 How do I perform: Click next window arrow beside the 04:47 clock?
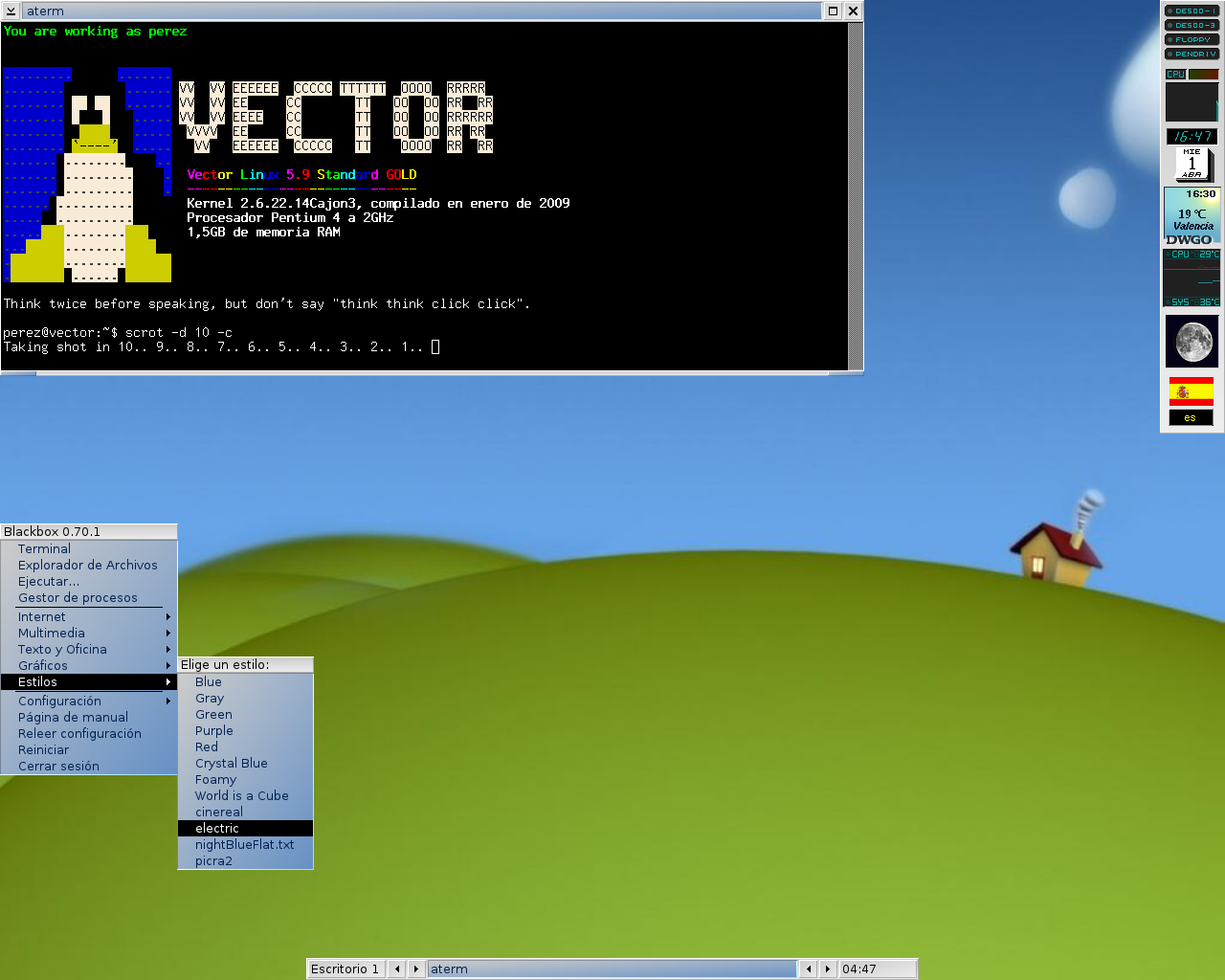(x=828, y=969)
